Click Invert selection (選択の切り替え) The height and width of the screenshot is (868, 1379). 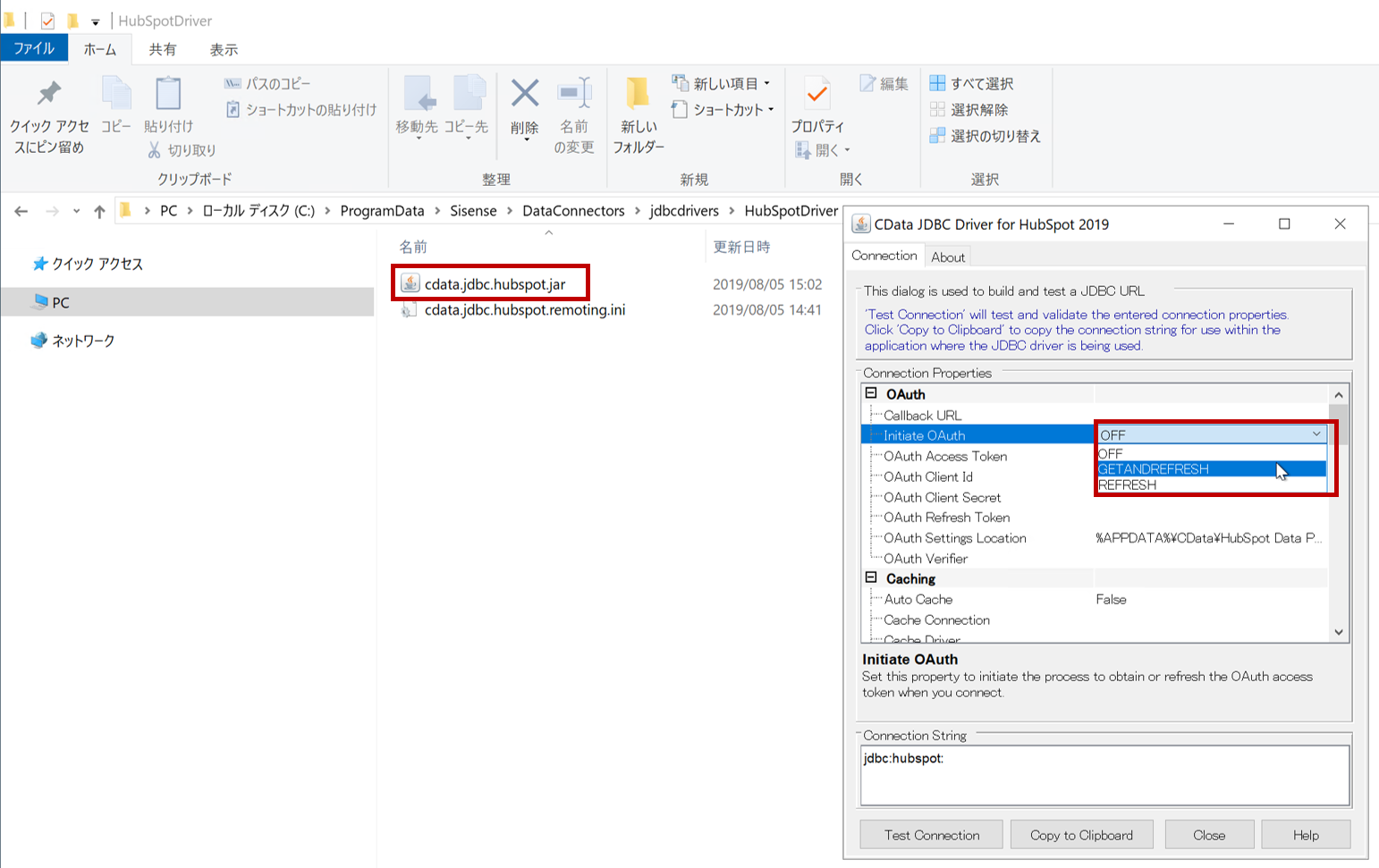[x=986, y=136]
